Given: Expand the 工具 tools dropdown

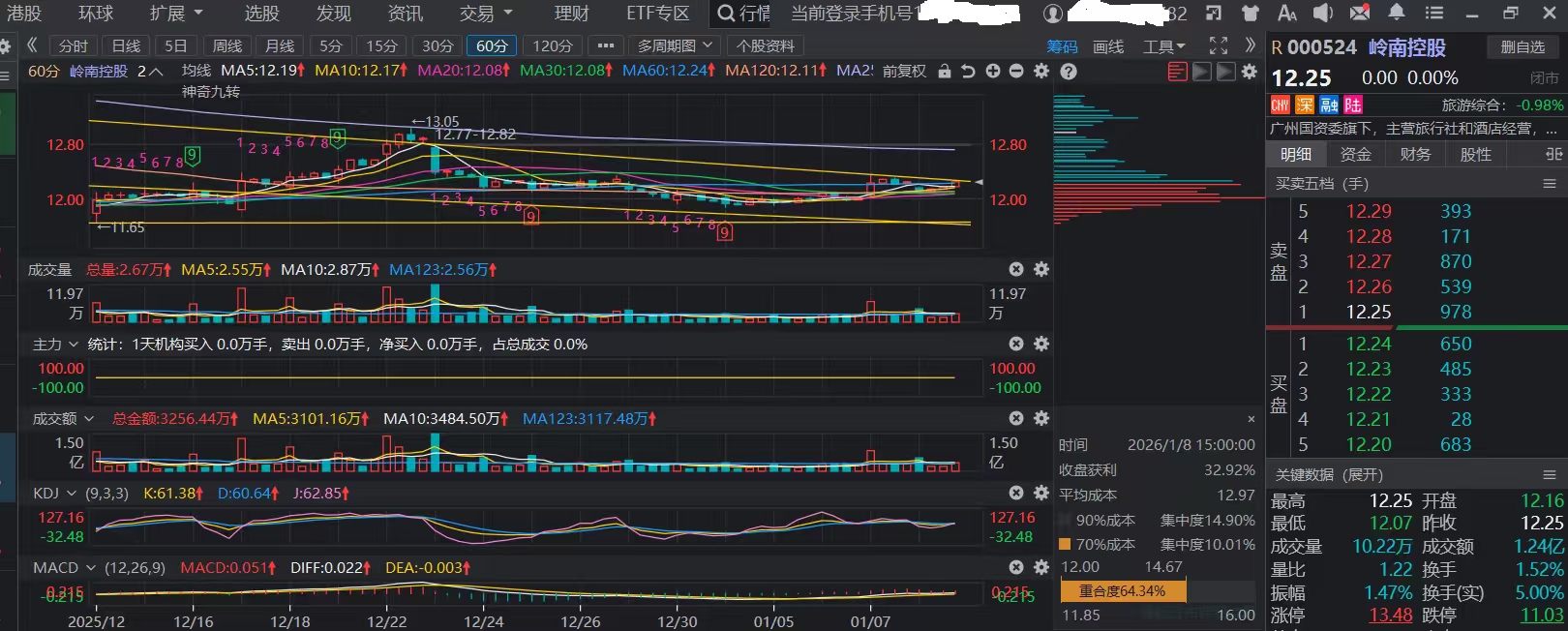Looking at the screenshot, I should pos(1163,46).
